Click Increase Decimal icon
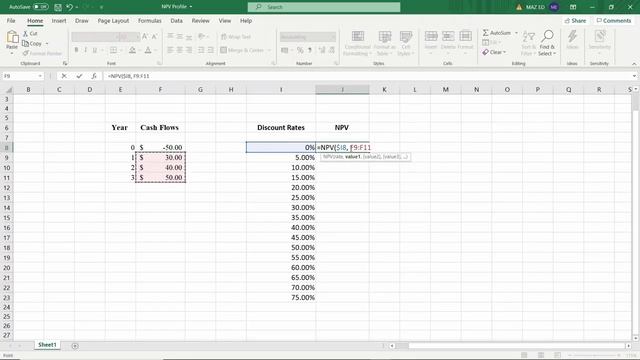 pos(322,50)
